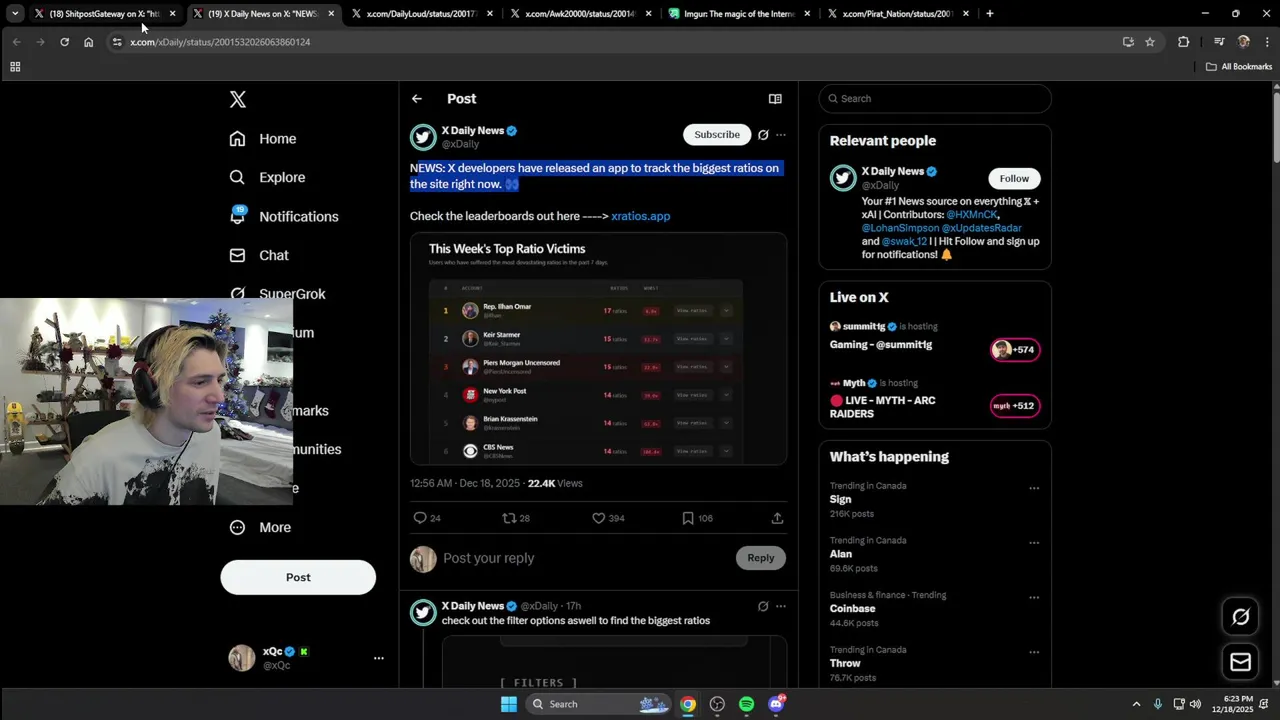Image resolution: width=1280 pixels, height=720 pixels.
Task: Open the All Bookmarks folder
Action: (1239, 67)
